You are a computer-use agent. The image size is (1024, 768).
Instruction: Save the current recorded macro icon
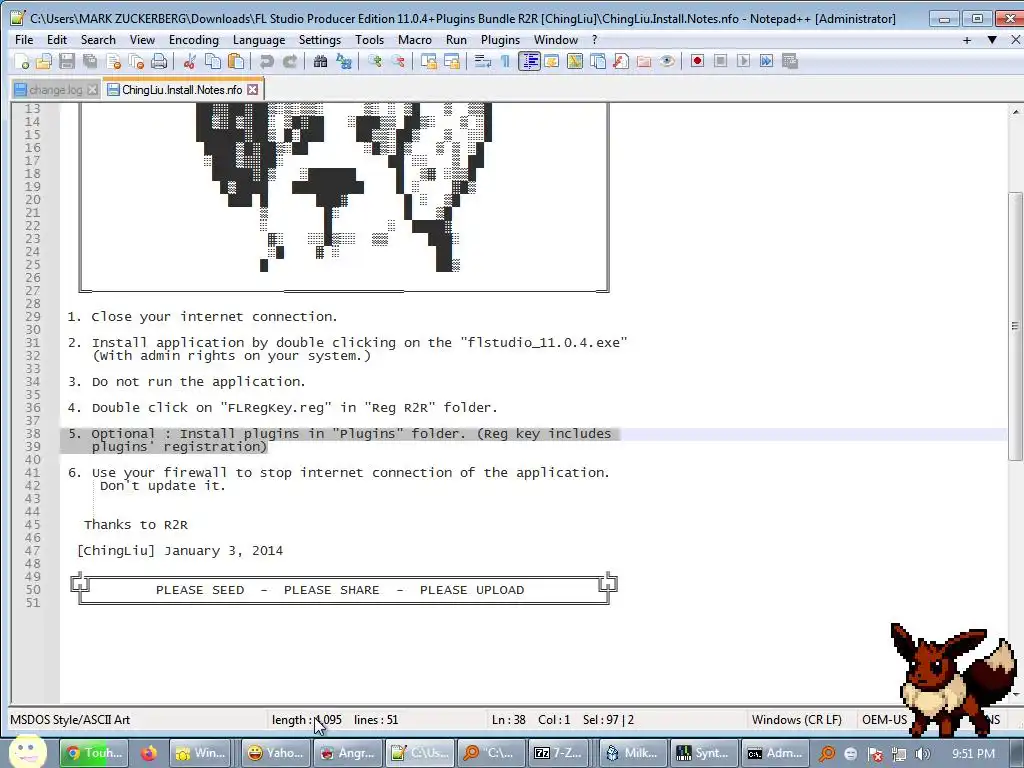(790, 61)
